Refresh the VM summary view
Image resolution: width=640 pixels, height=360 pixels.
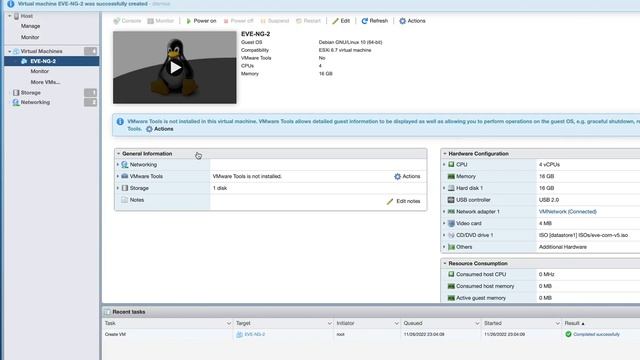point(375,21)
